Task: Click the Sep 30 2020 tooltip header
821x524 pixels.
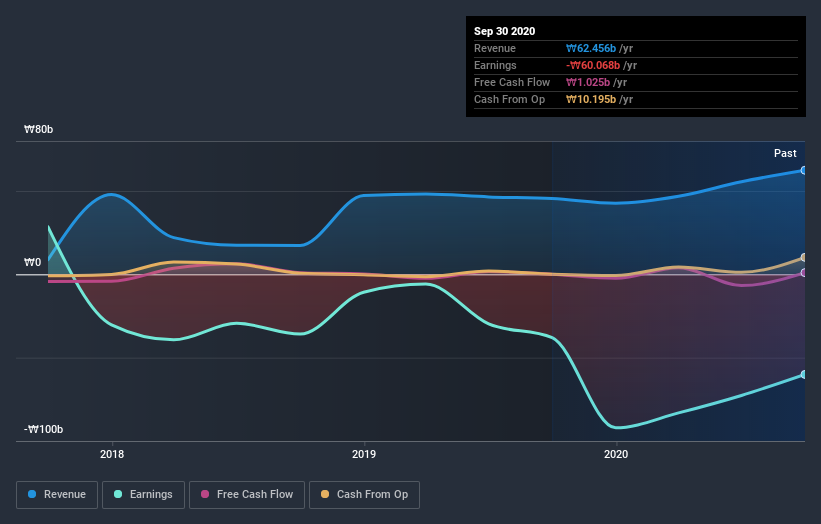Action: (504, 31)
